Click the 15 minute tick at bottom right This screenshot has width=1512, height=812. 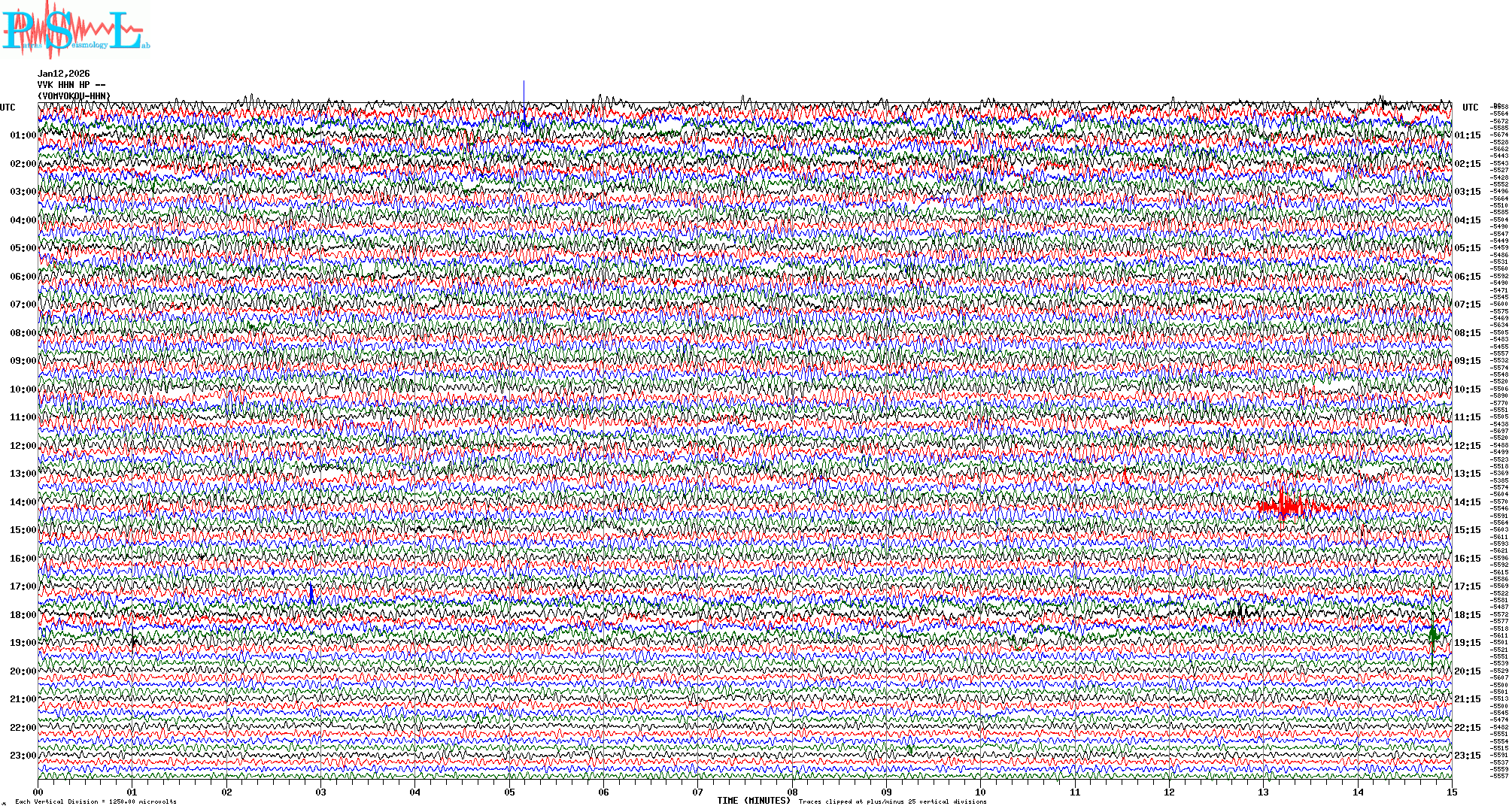click(x=1451, y=792)
